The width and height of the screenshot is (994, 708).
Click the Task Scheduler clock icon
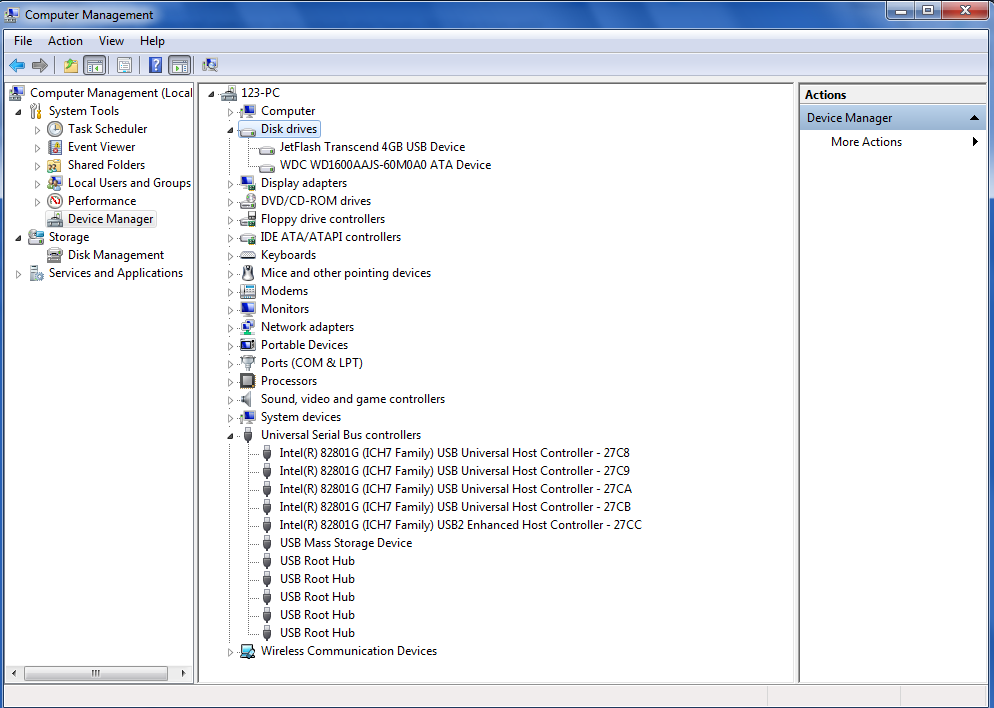pos(55,129)
